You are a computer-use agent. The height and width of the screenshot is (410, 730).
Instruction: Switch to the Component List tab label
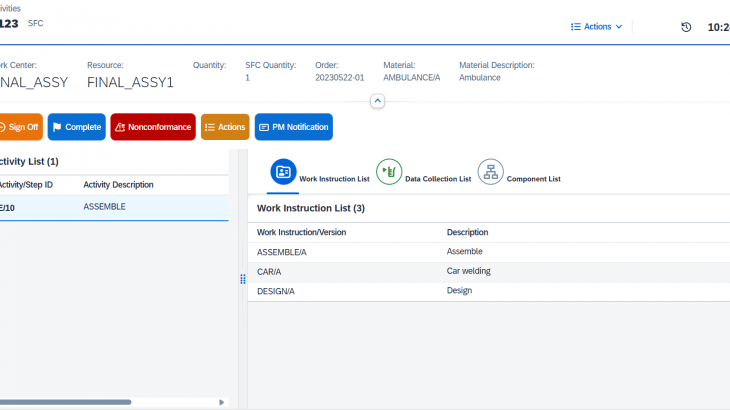pyautogui.click(x=534, y=179)
